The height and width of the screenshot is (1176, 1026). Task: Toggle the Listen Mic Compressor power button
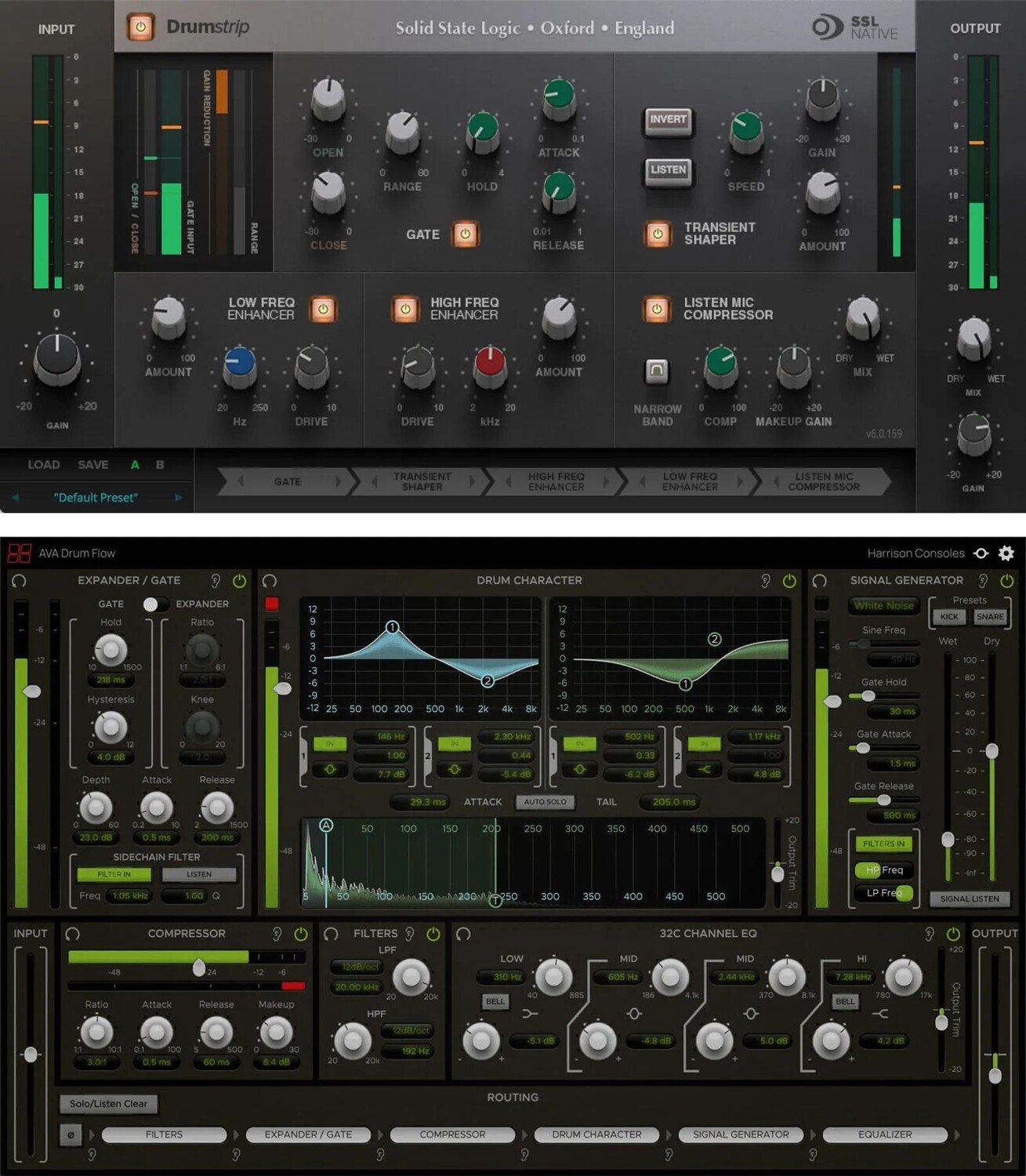[657, 309]
